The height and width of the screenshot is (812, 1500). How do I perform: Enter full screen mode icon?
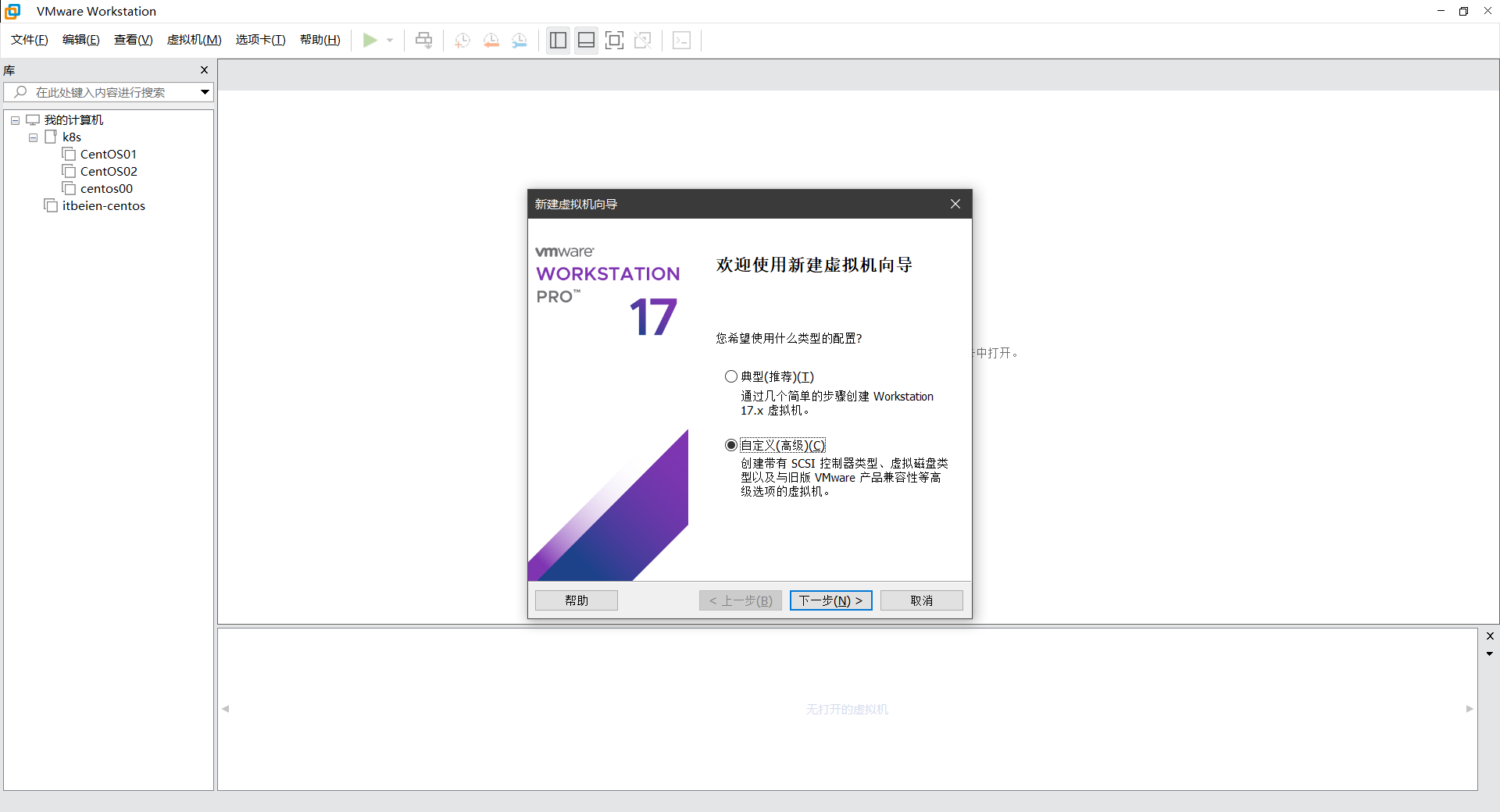click(x=614, y=41)
